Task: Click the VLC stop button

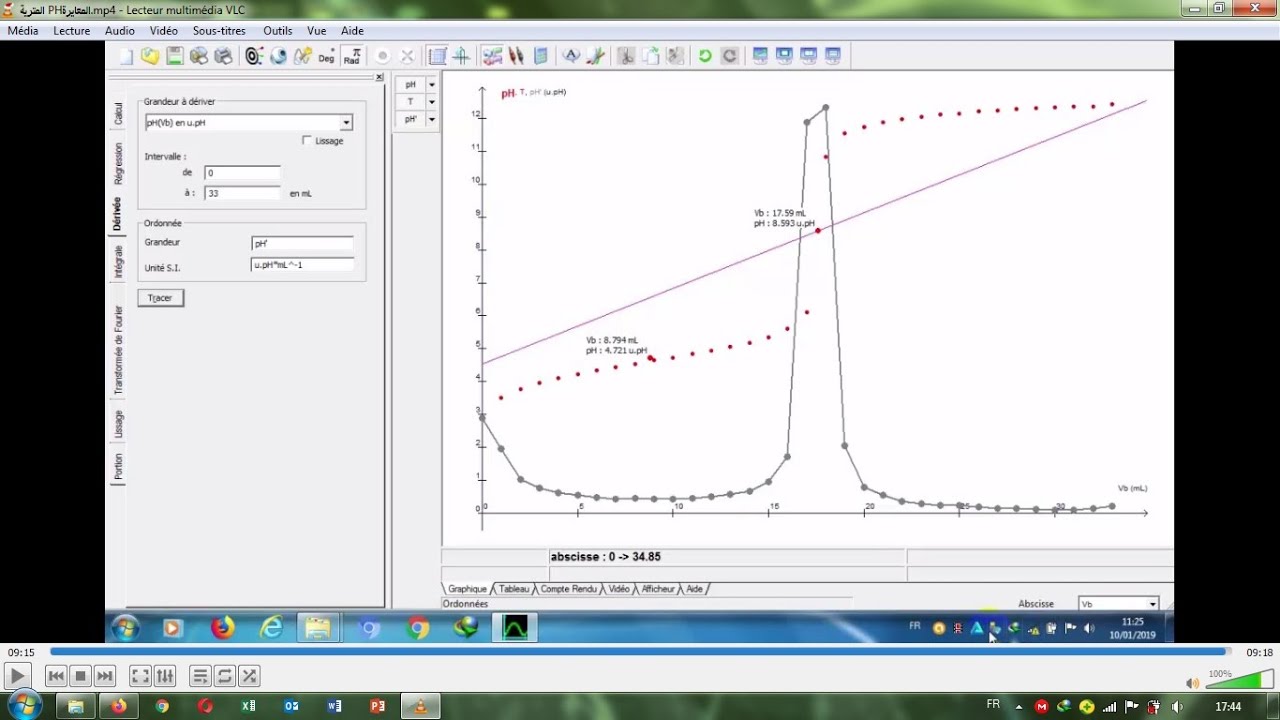Action: pos(81,676)
